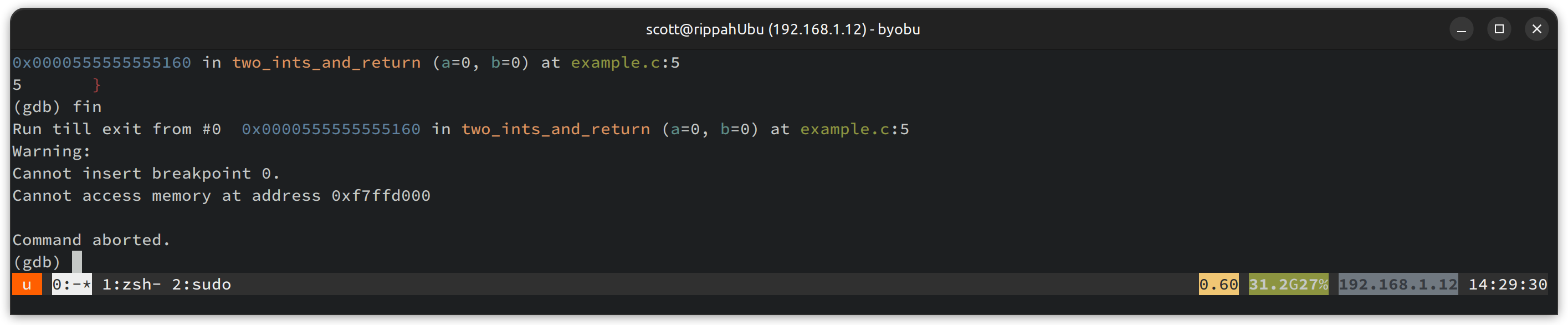Click the 192.168.1.12 status bar indicator
1568x325 pixels.
[1397, 284]
